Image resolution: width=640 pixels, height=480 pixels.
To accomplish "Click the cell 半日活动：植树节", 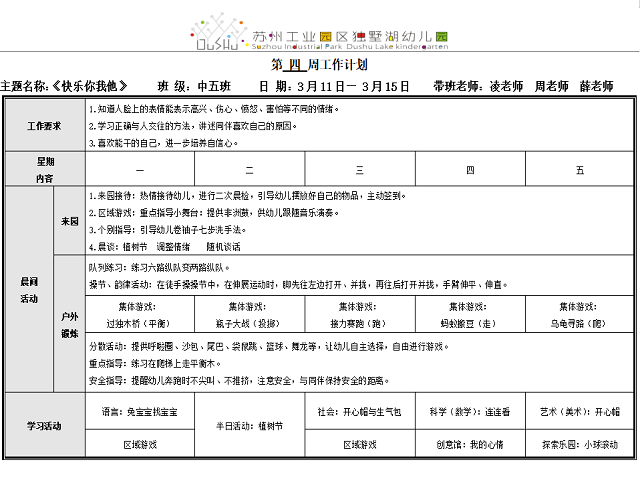I will coord(249,425).
